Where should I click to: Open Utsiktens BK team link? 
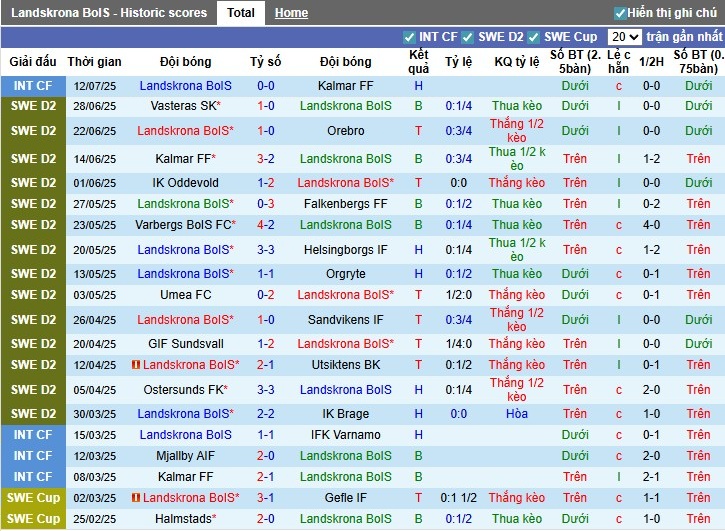click(345, 365)
